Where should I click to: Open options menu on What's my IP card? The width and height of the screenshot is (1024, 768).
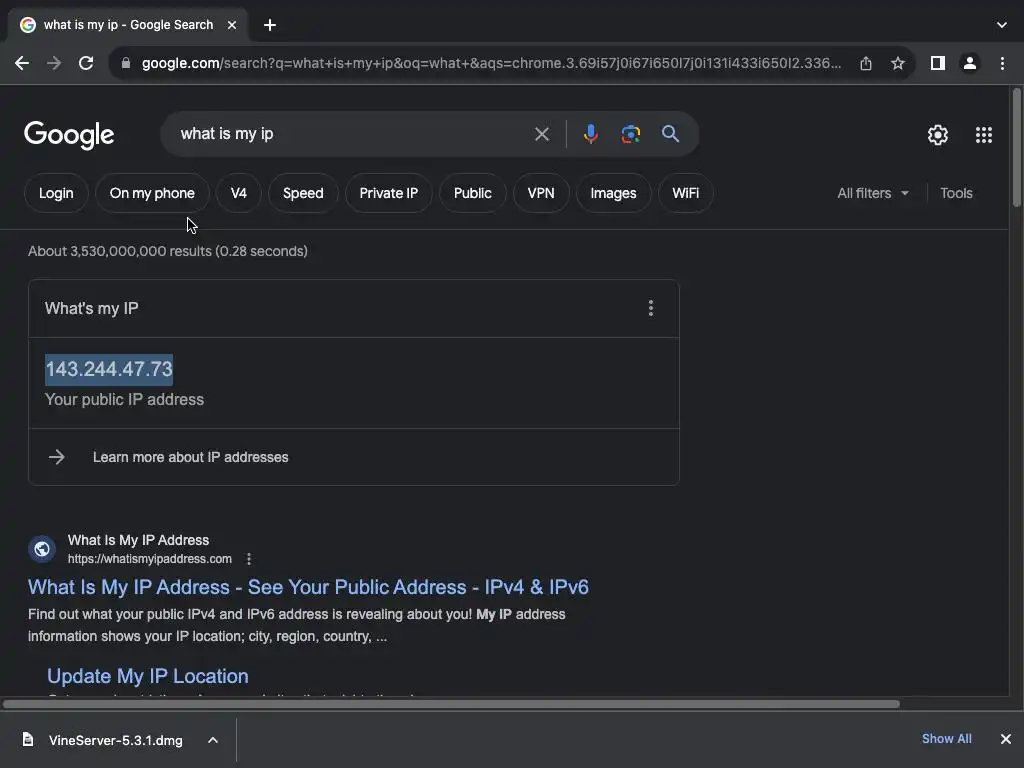pyautogui.click(x=650, y=308)
